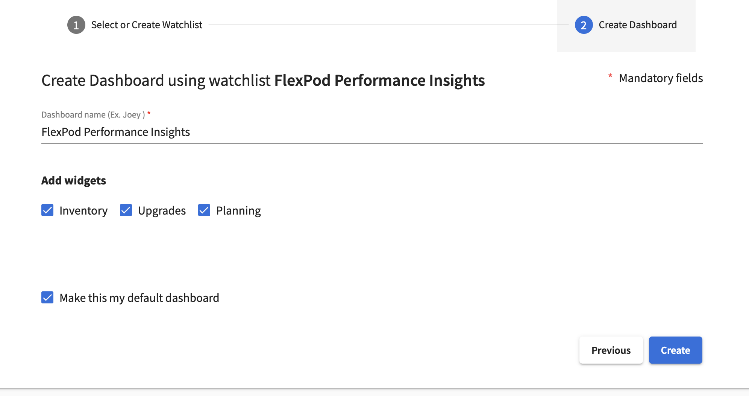Click the Inventory label text
Screen dimensions: 749x396
point(83,211)
